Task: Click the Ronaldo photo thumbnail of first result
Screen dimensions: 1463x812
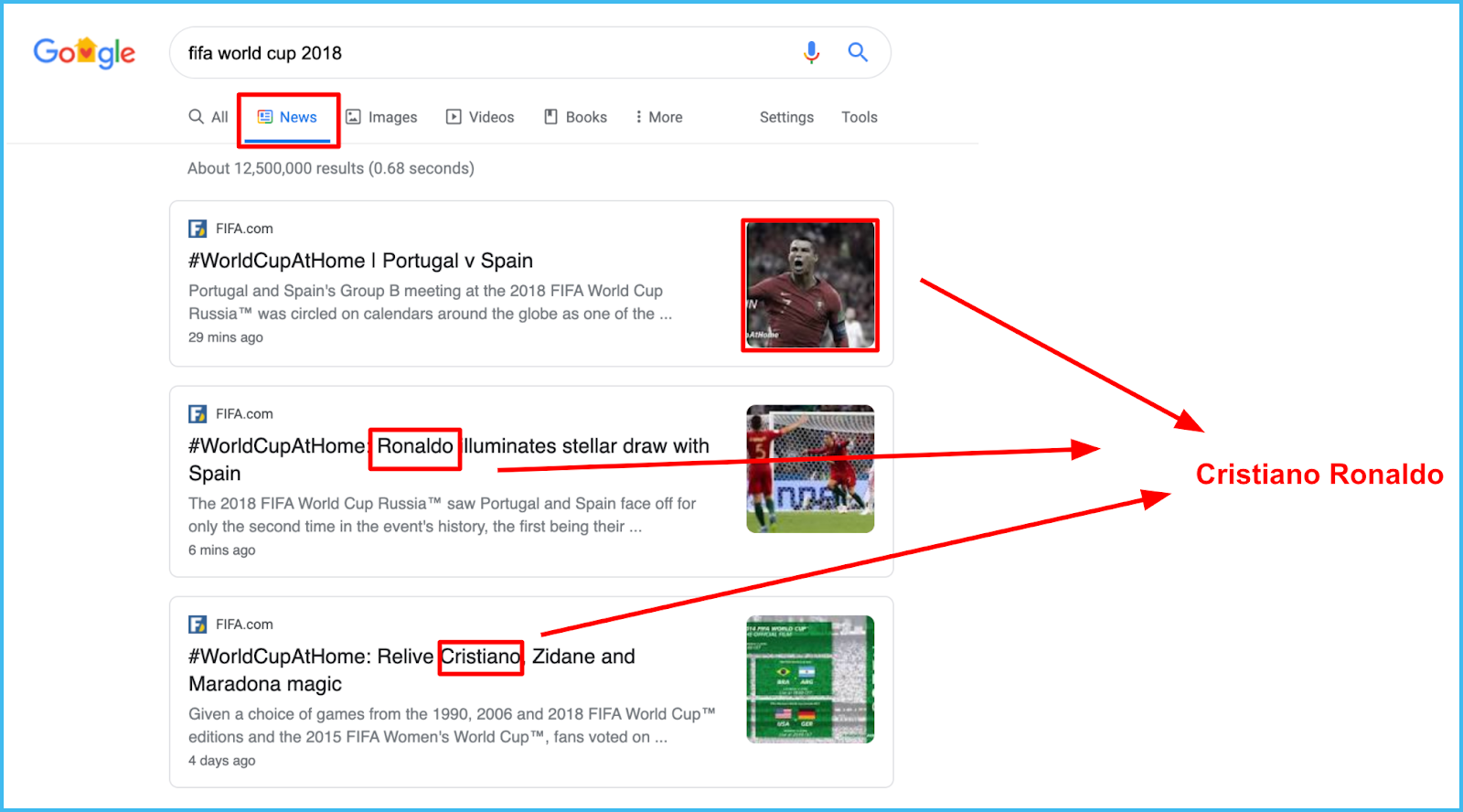Action: coord(810,285)
